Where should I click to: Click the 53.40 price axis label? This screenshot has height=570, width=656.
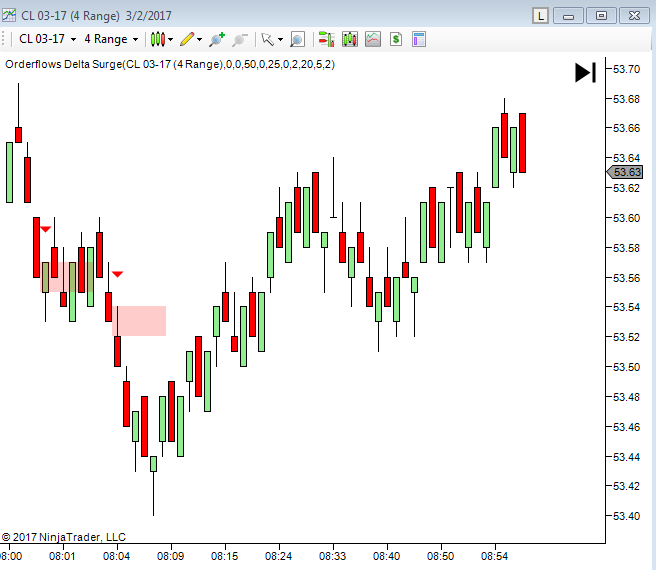[626, 516]
